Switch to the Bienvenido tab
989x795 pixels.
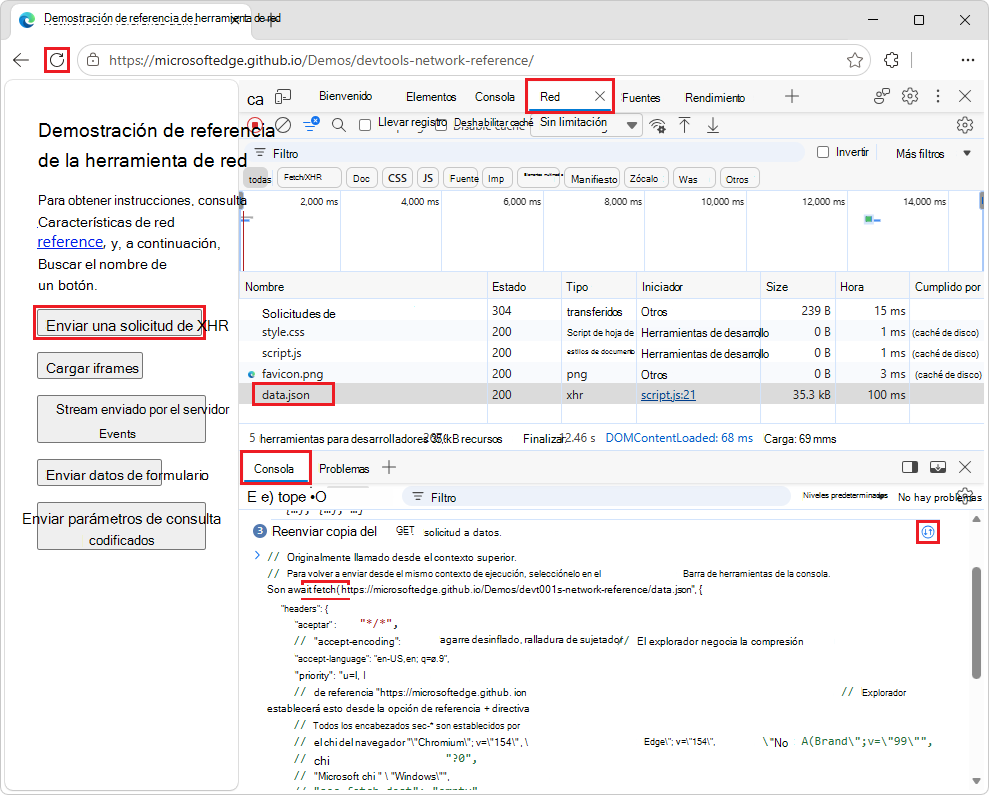click(346, 96)
